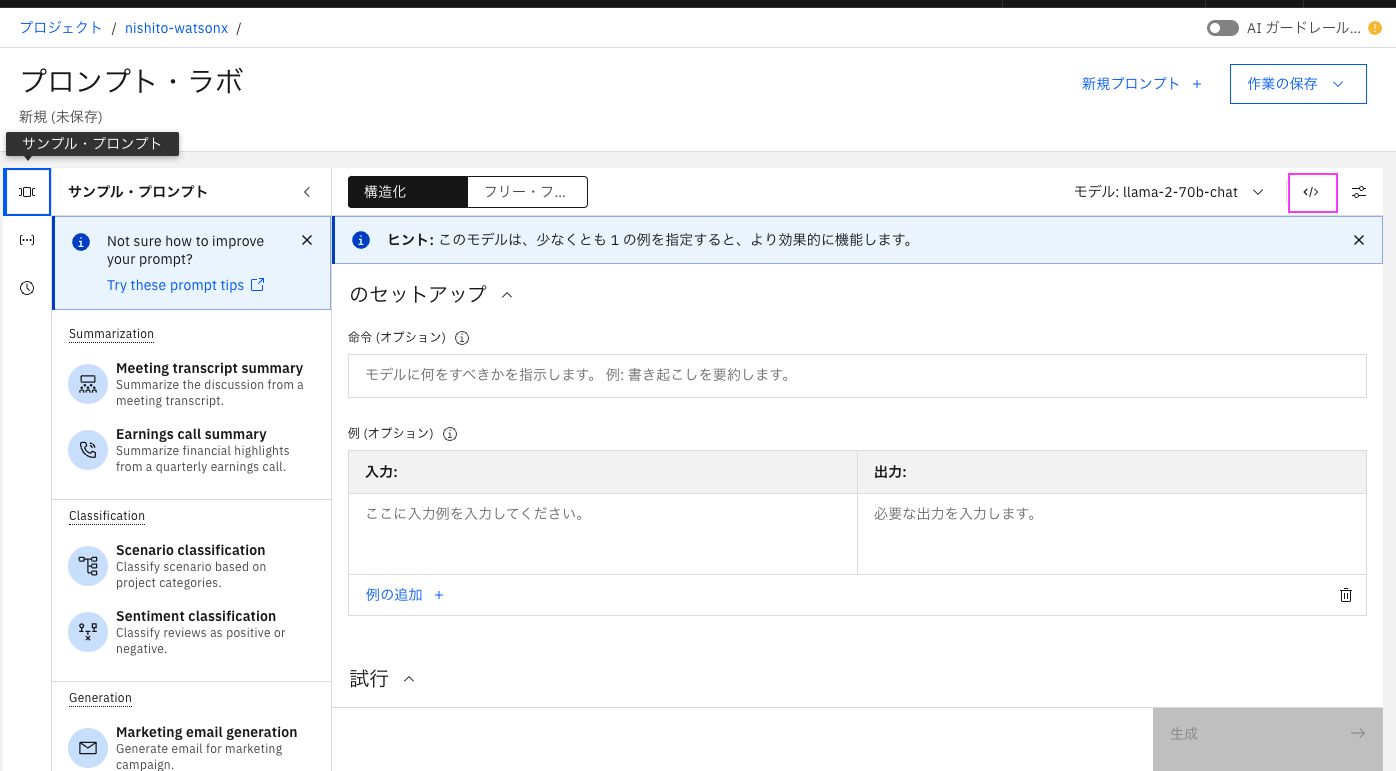This screenshot has width=1396, height=771.
Task: Click the 命令 instruction input field
Action: point(857,376)
